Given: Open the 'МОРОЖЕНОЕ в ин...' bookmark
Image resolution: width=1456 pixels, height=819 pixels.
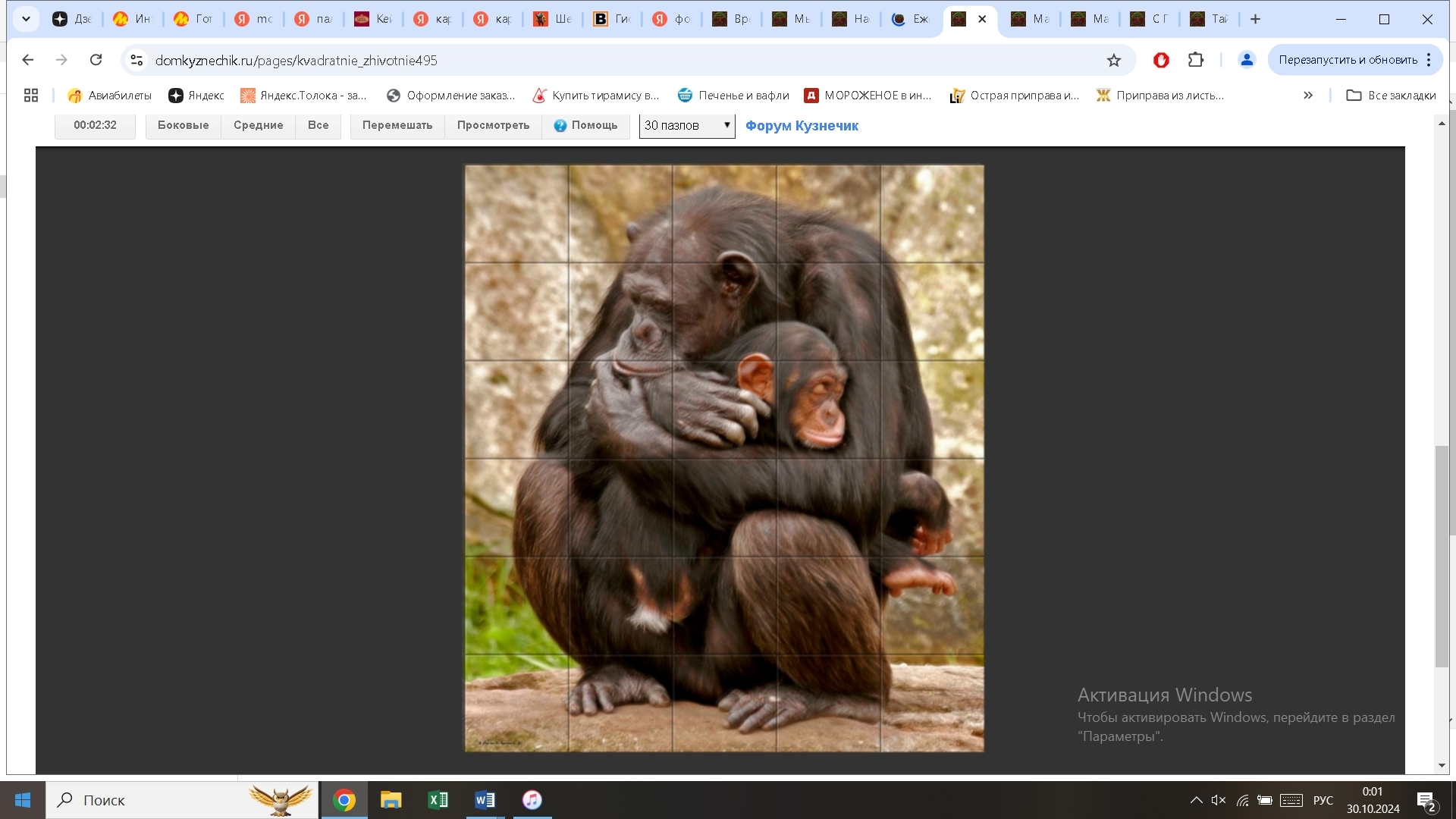Looking at the screenshot, I should click(x=868, y=95).
